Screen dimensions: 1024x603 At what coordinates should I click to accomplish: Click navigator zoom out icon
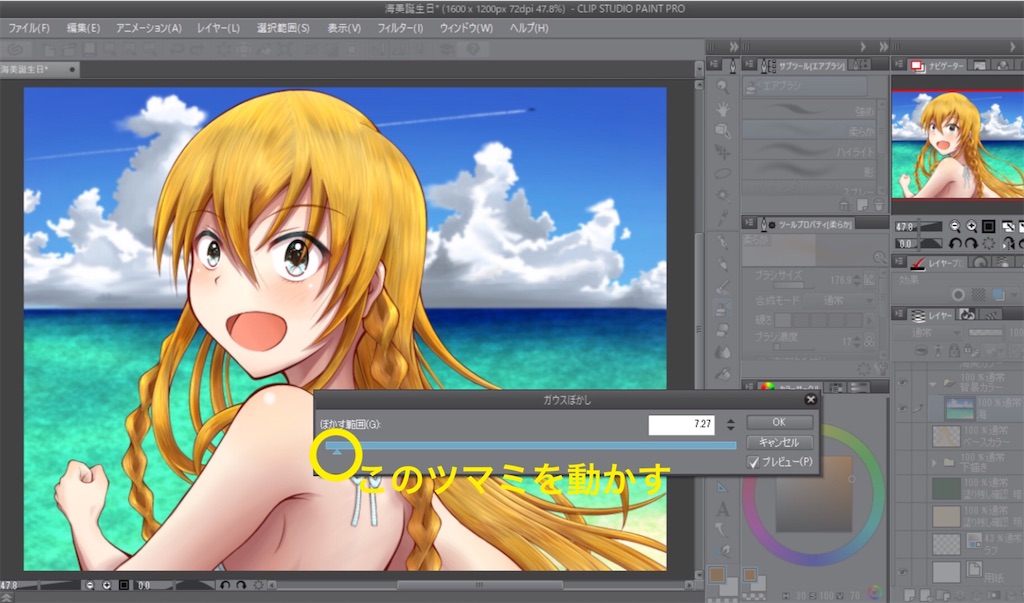pyautogui.click(x=955, y=226)
